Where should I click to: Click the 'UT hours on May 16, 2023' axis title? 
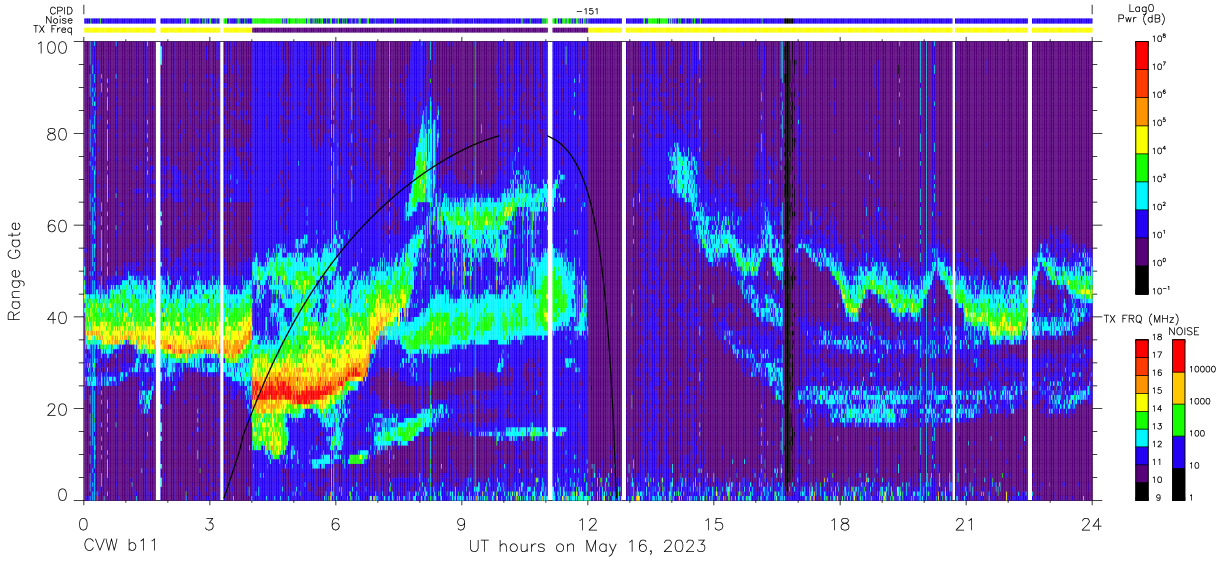pyautogui.click(x=588, y=547)
